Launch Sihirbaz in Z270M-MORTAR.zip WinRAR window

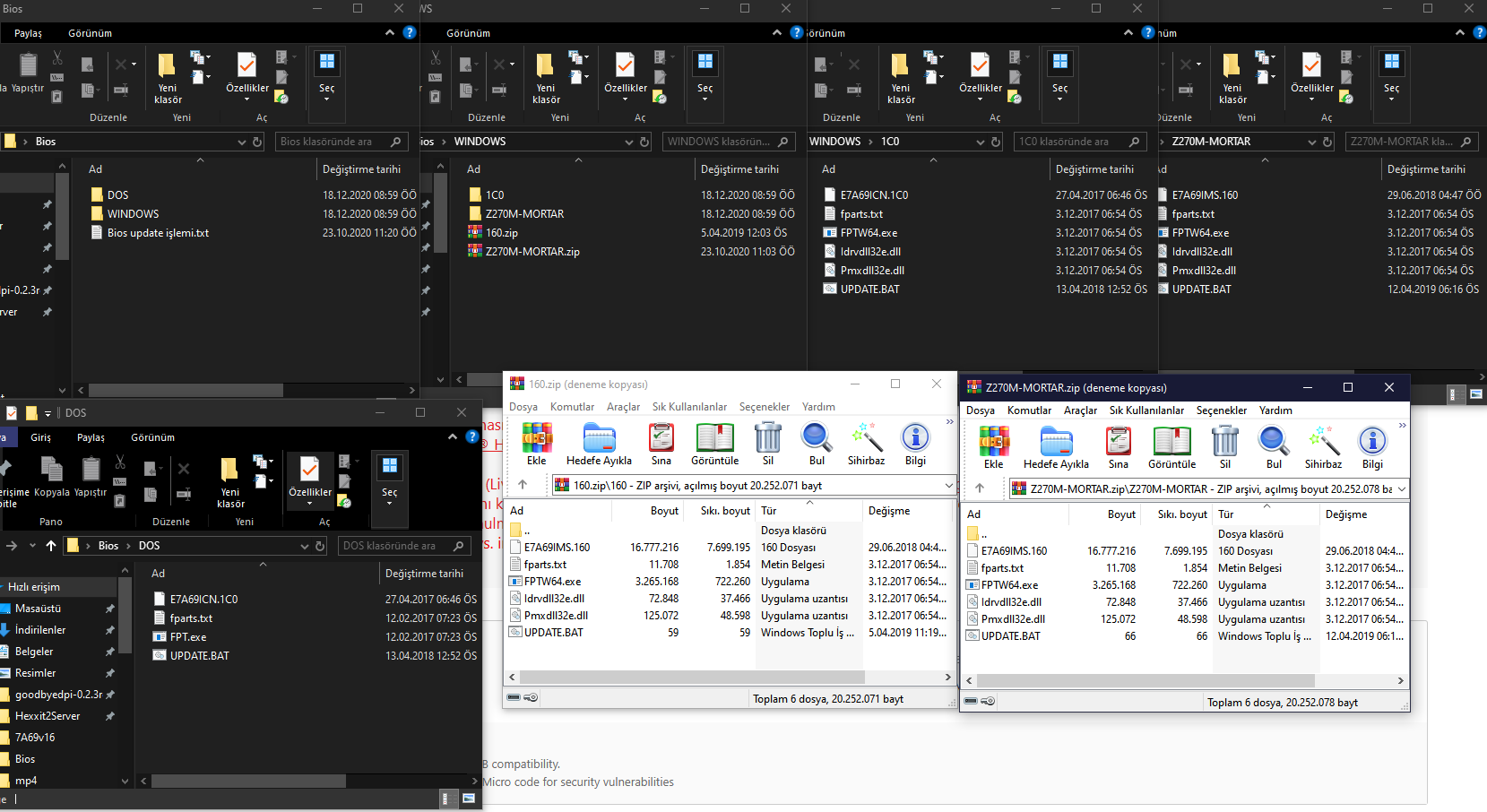pyautogui.click(x=1324, y=447)
